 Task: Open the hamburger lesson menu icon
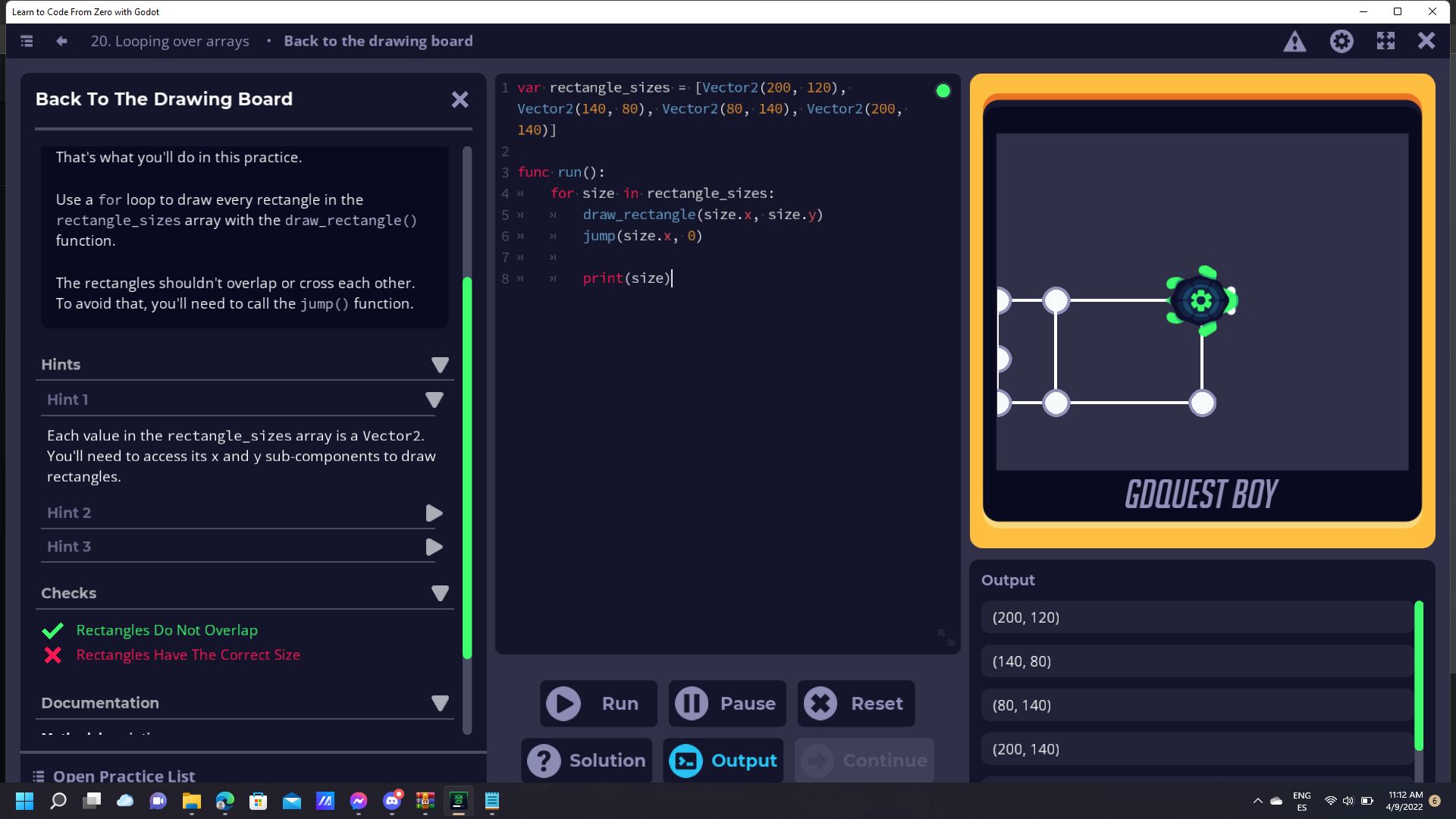point(27,41)
